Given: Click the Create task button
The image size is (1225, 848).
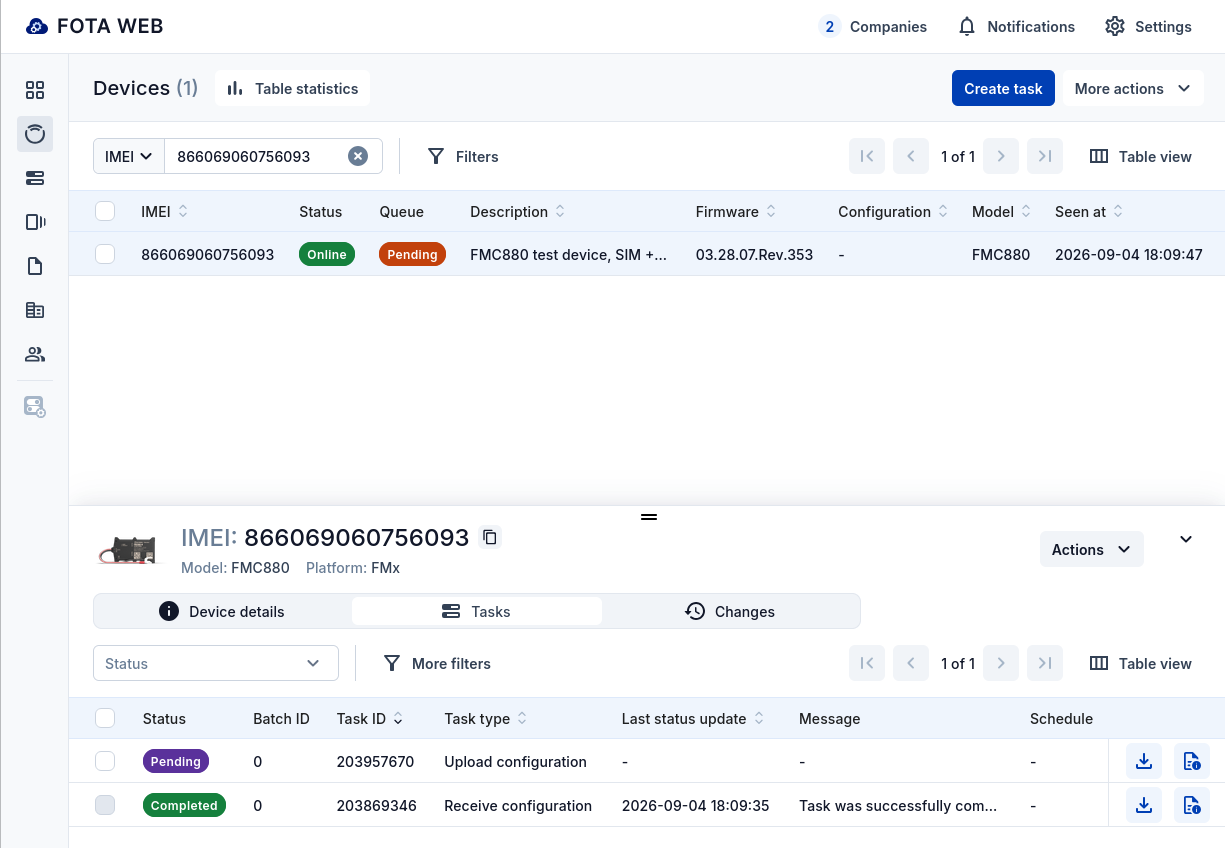Looking at the screenshot, I should 1003,88.
